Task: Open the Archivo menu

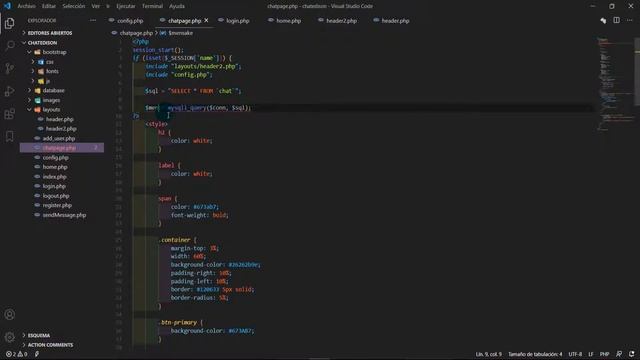Action: pyautogui.click(x=27, y=6)
